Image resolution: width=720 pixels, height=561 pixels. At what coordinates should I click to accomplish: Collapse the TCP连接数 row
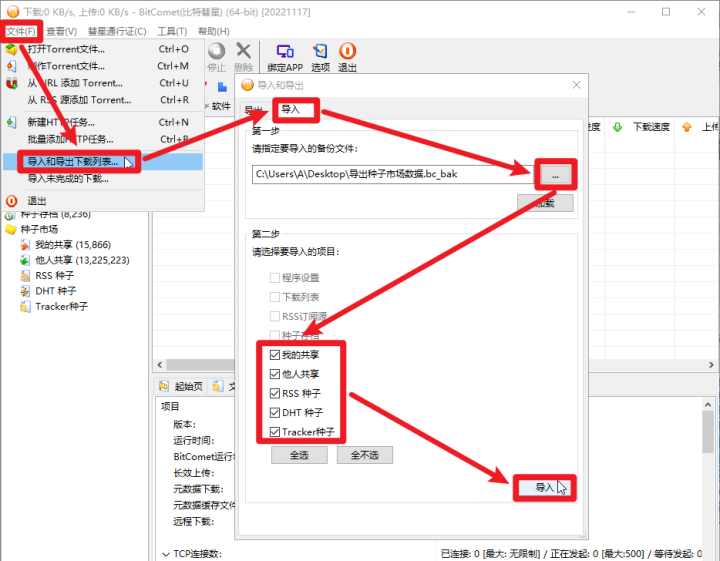(165, 555)
